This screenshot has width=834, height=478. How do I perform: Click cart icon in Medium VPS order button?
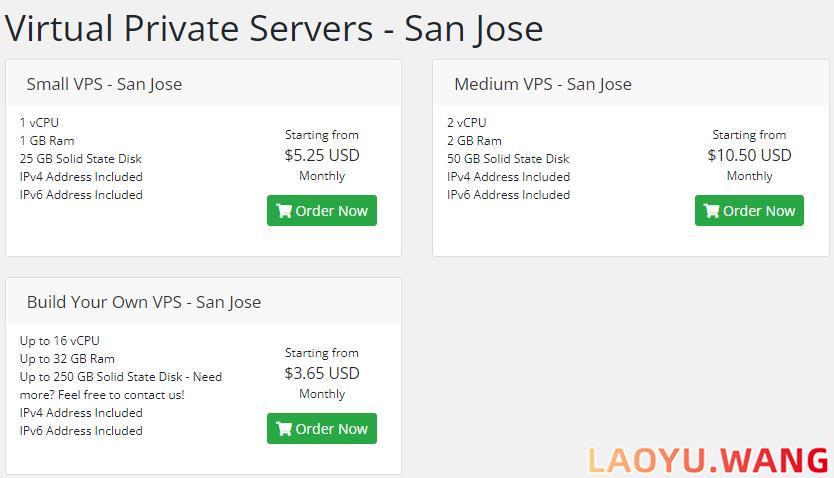point(712,211)
